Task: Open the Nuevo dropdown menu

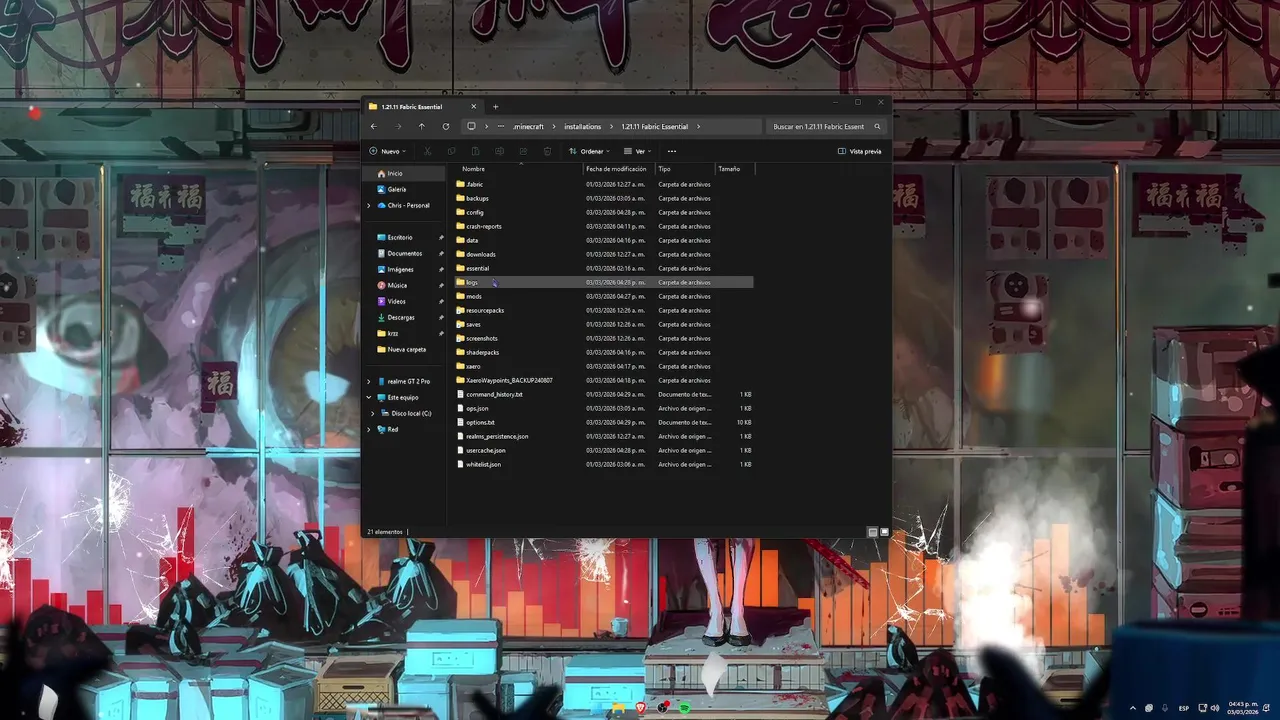Action: coord(388,151)
